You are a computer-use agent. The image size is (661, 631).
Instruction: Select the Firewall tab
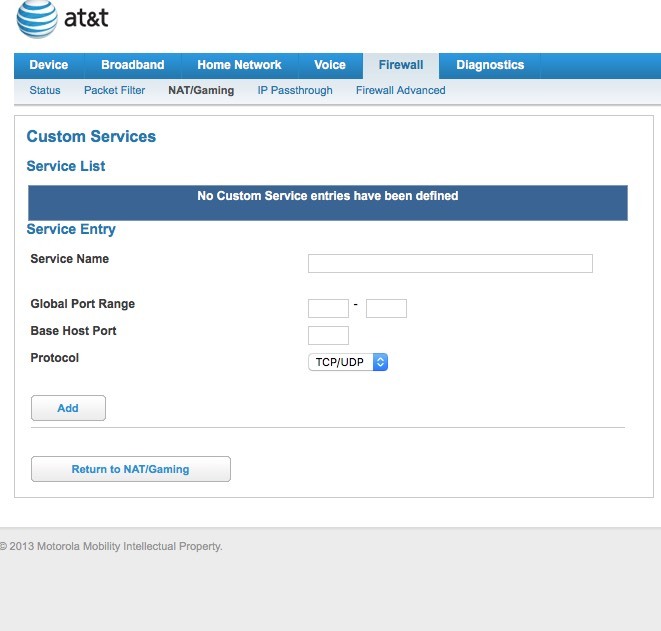point(401,65)
